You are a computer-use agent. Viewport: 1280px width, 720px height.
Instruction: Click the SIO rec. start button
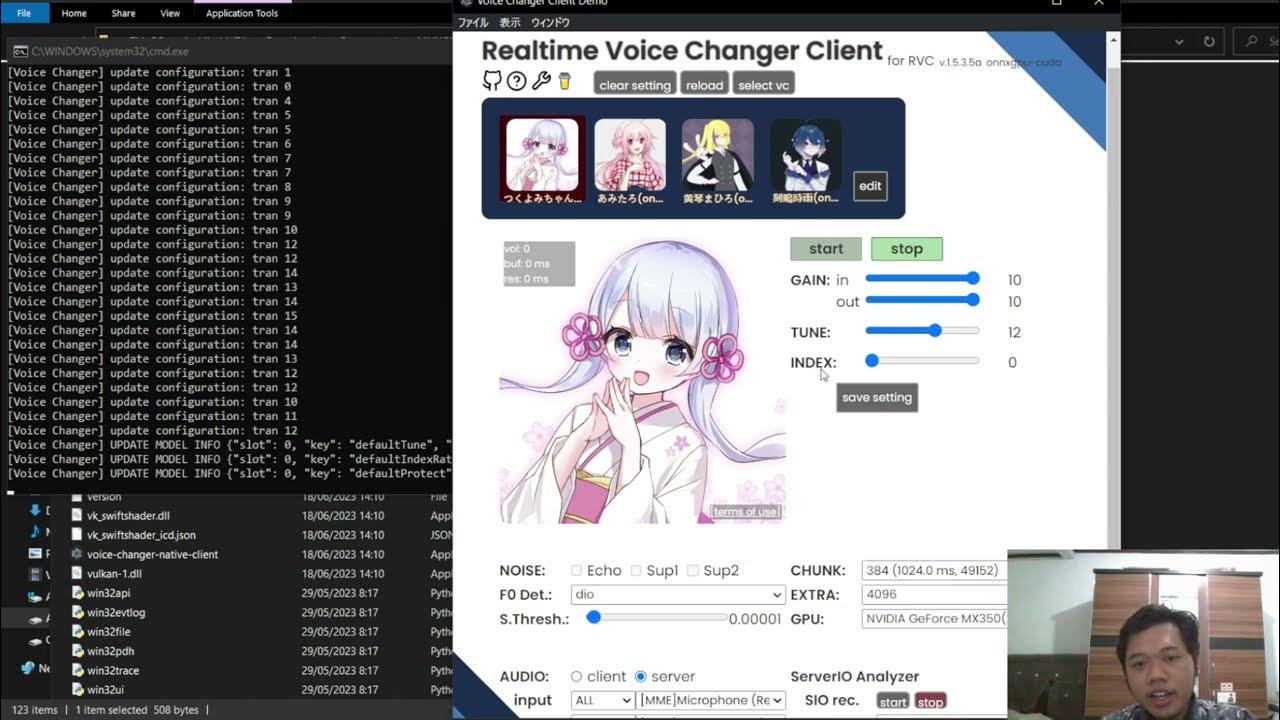(893, 702)
